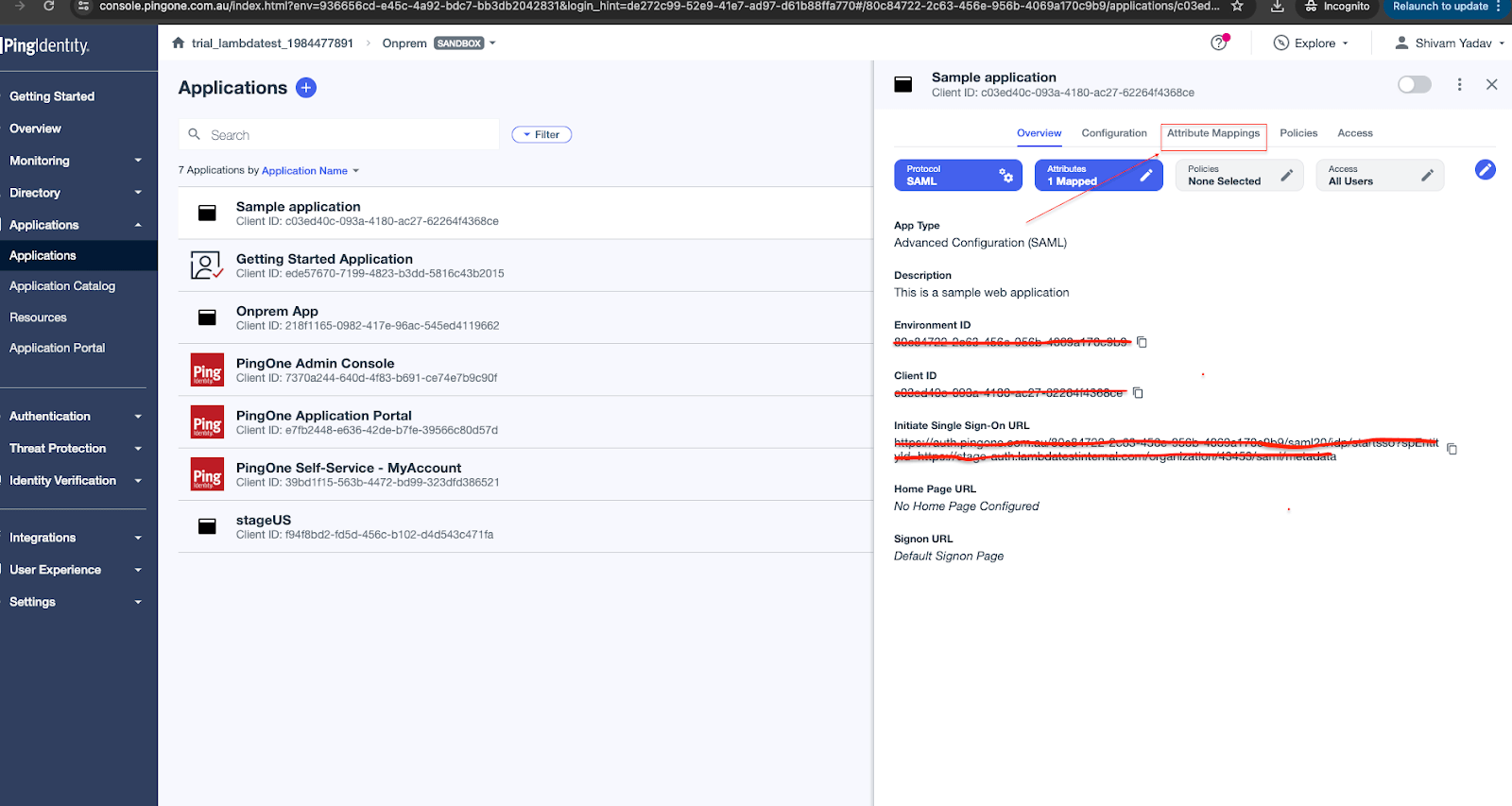Expand the Authentication sidebar menu
Image resolution: width=1512 pixels, height=806 pixels.
point(138,417)
